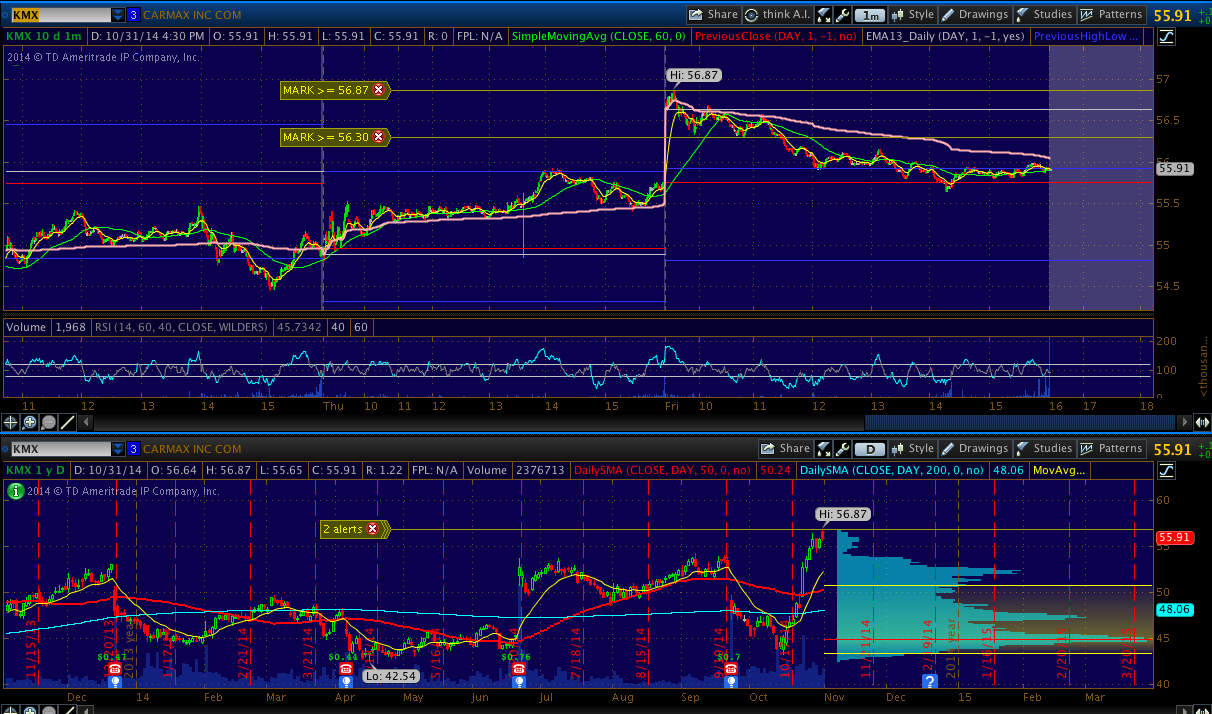Image resolution: width=1212 pixels, height=714 pixels.
Task: Select the trendline drawing tool icon
Action: pyautogui.click(x=67, y=422)
